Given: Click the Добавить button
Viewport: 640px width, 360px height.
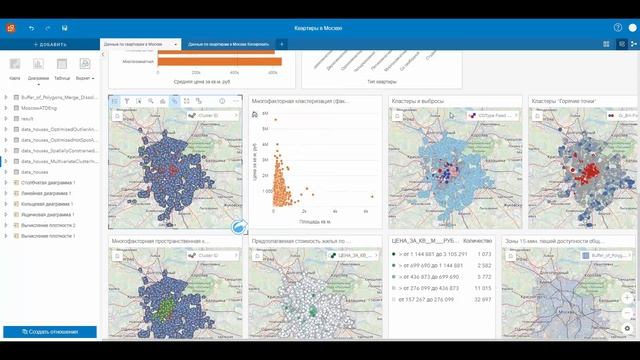Looking at the screenshot, I should pos(50,44).
